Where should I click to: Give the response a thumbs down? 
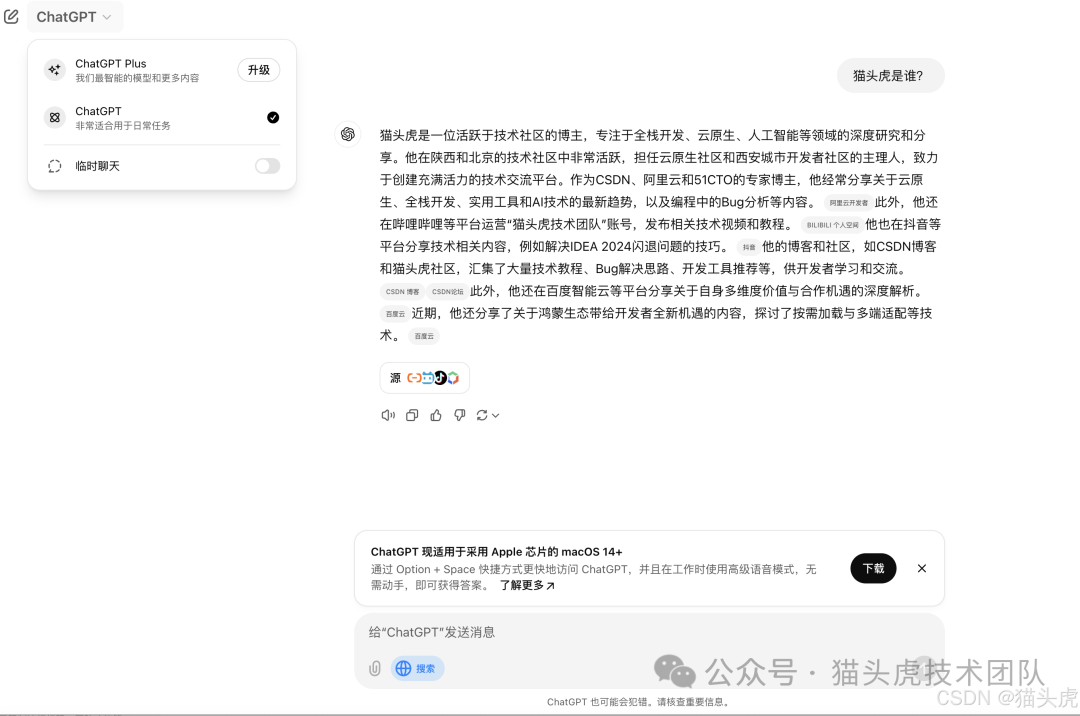459,415
